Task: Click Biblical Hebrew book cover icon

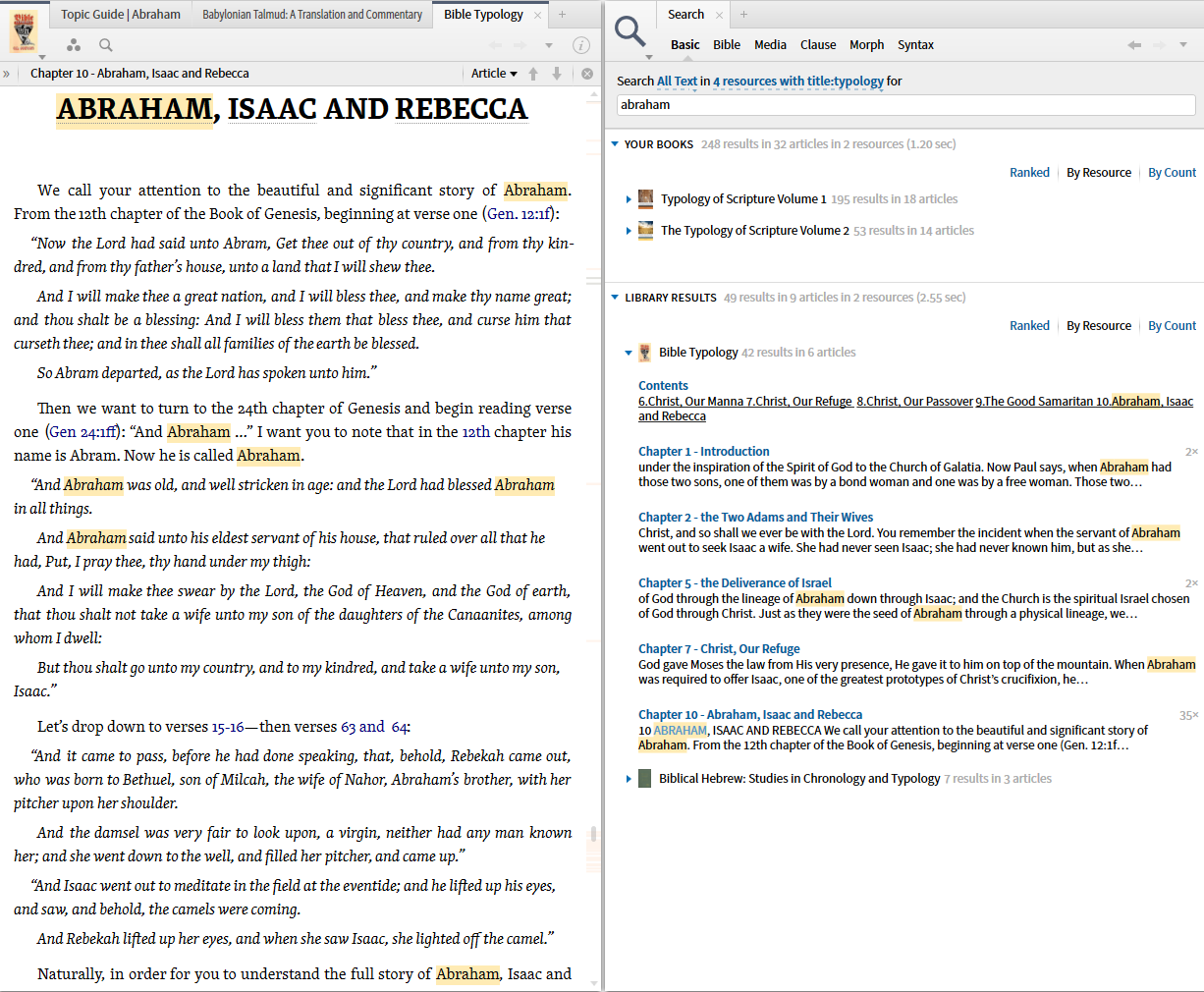Action: coord(644,779)
